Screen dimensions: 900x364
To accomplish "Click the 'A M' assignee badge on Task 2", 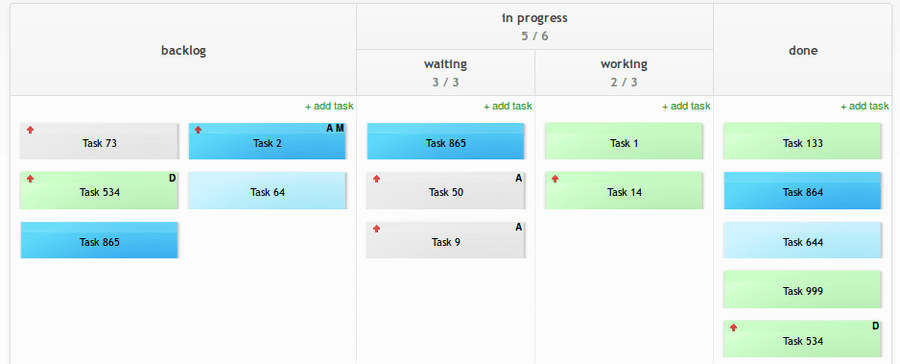I will pos(335,129).
